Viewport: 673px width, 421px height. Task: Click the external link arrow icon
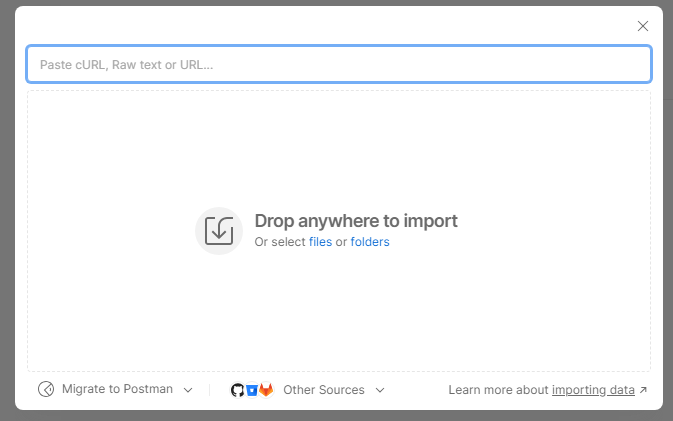click(643, 390)
